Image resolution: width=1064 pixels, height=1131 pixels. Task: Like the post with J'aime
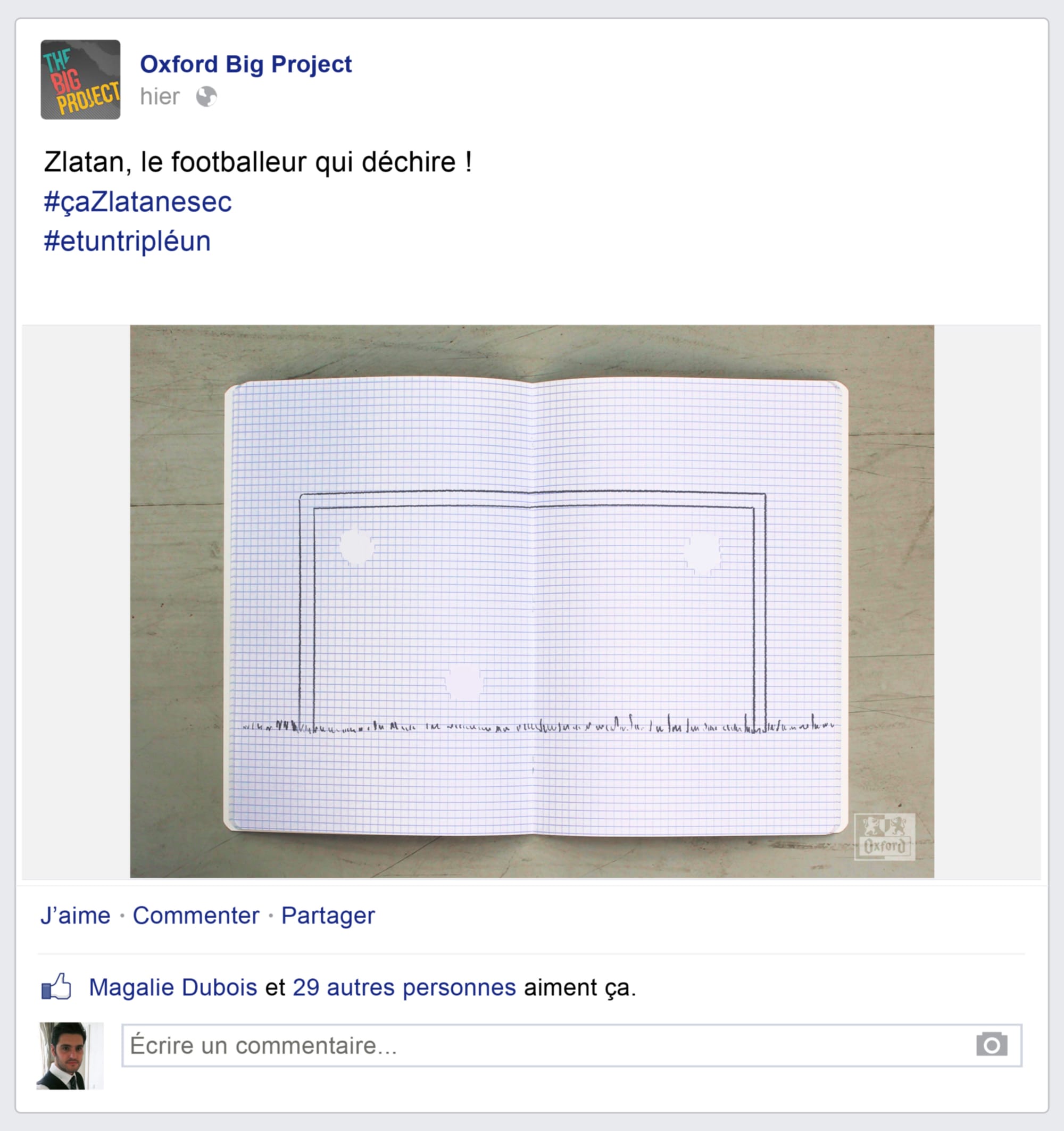pos(75,916)
